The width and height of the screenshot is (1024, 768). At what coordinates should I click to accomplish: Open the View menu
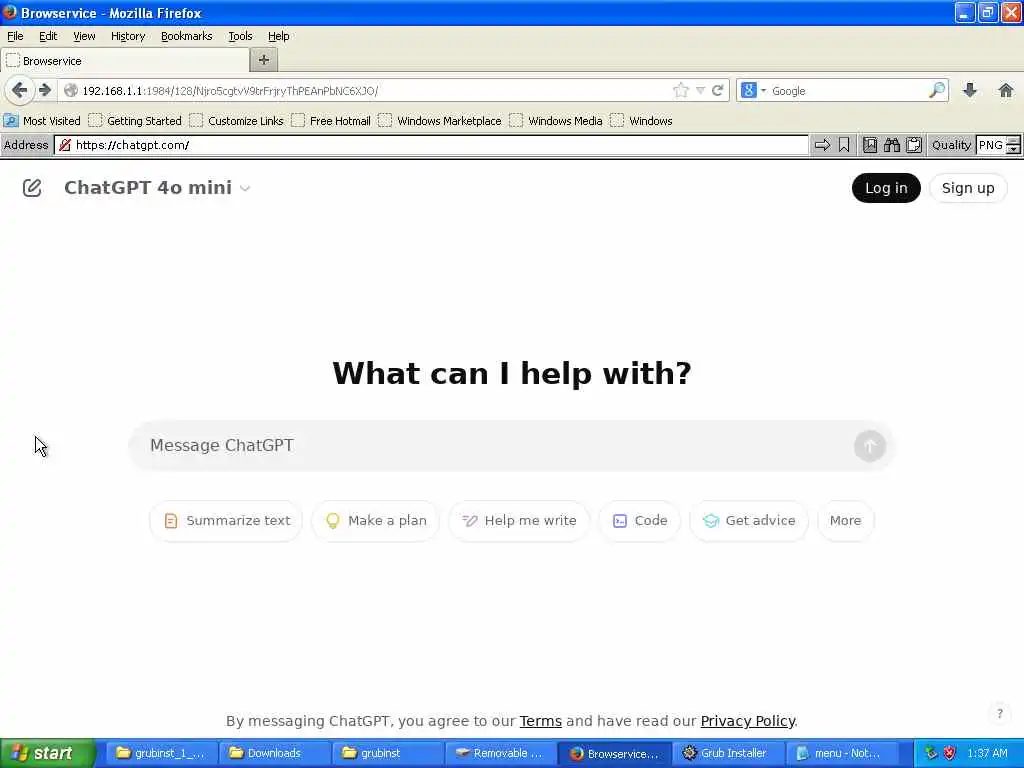[x=84, y=36]
